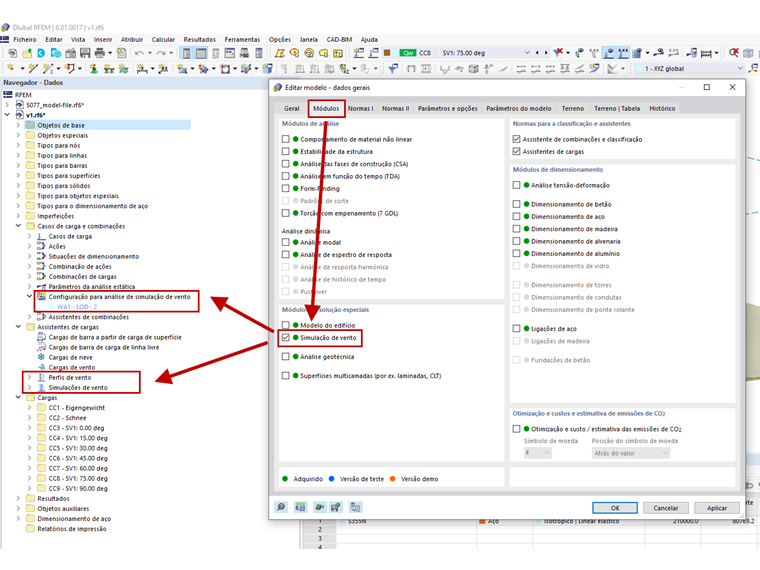760x570 pixels.
Task: Click the yellow parallelogram surface icon
Action: point(280,53)
